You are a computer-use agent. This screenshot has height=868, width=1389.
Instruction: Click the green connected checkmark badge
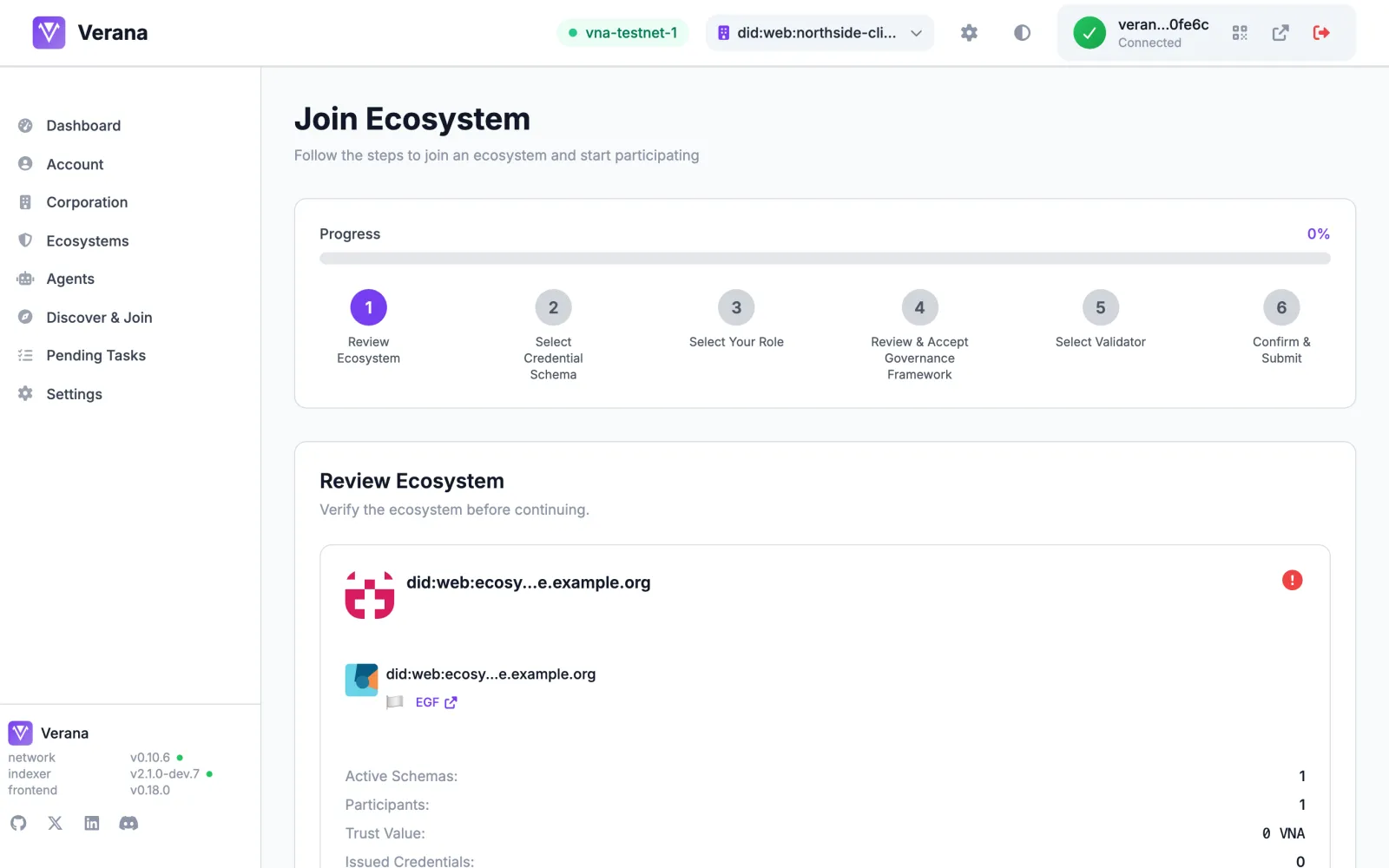(x=1089, y=33)
